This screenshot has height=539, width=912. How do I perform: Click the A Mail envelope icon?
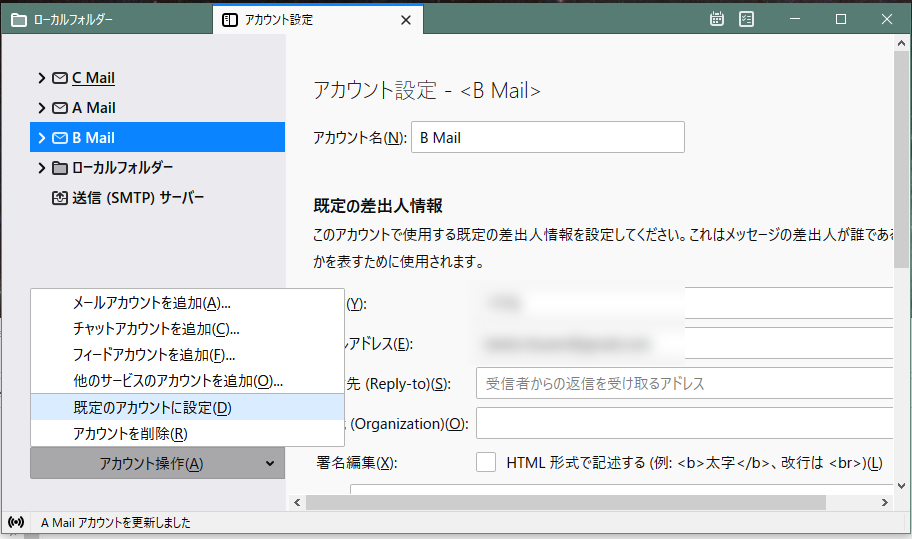[60, 108]
